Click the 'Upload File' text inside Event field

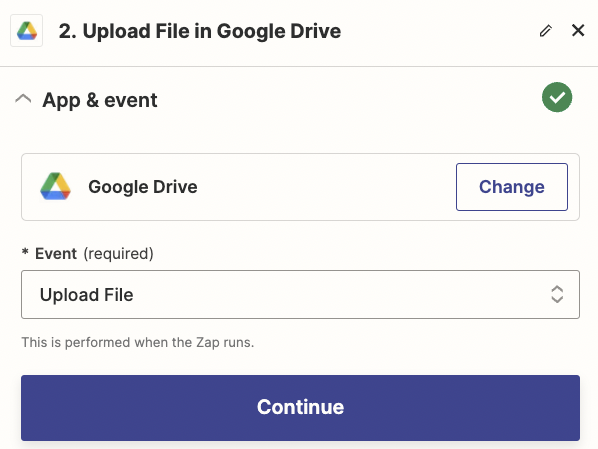87,295
